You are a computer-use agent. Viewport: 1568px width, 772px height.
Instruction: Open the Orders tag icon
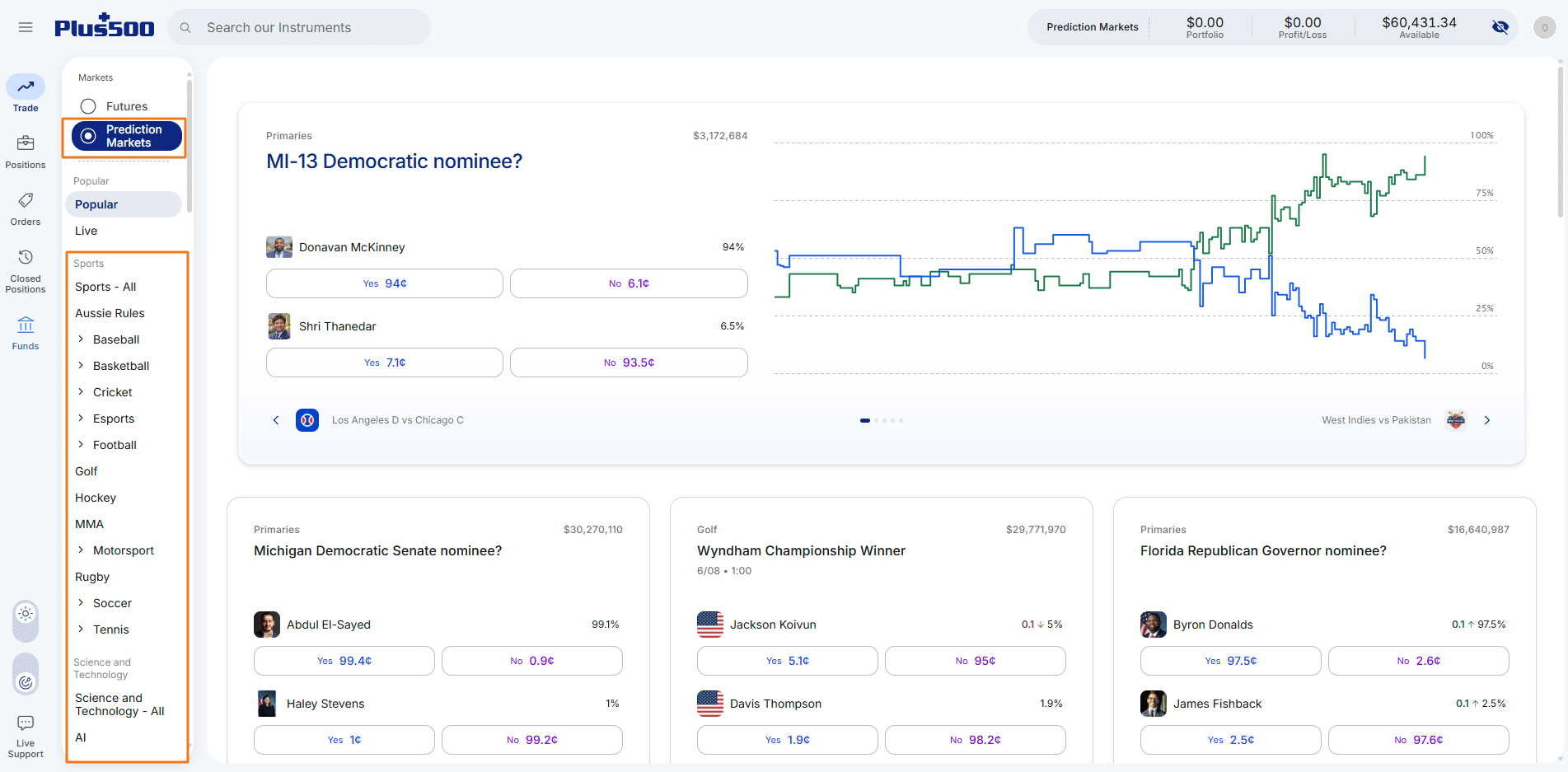pos(26,200)
